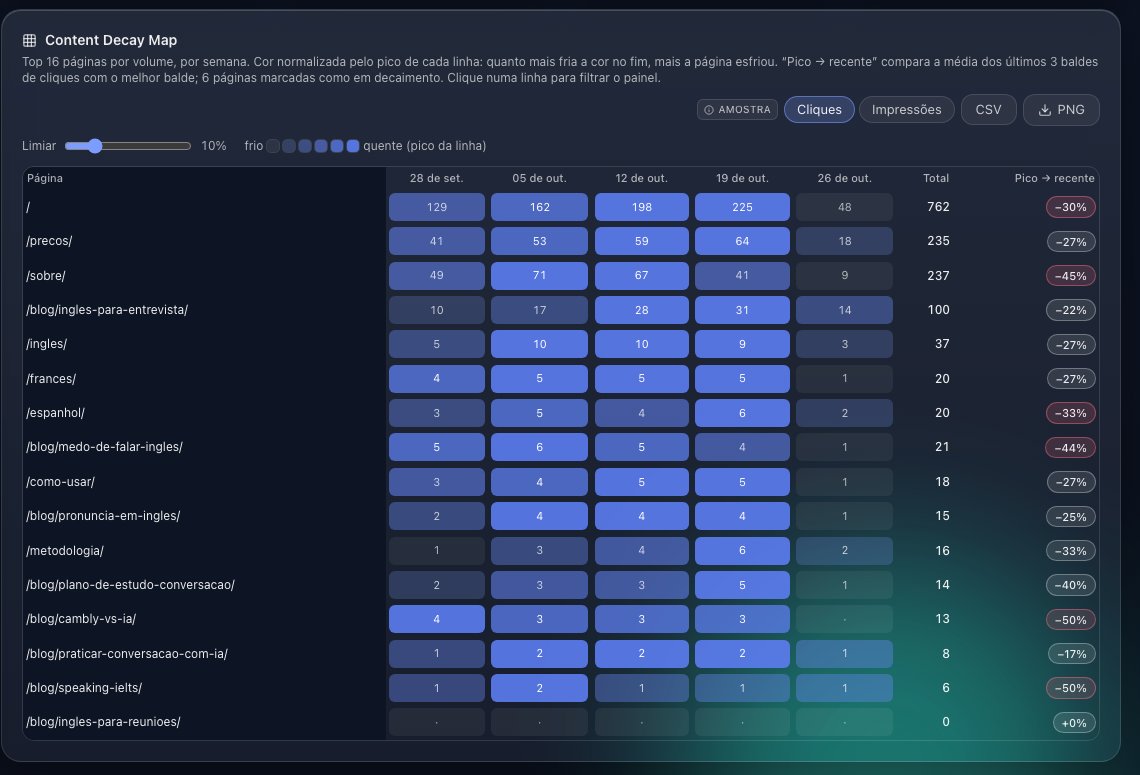
Task: Click the grid icon beside Content Decay Map
Action: 29,41
